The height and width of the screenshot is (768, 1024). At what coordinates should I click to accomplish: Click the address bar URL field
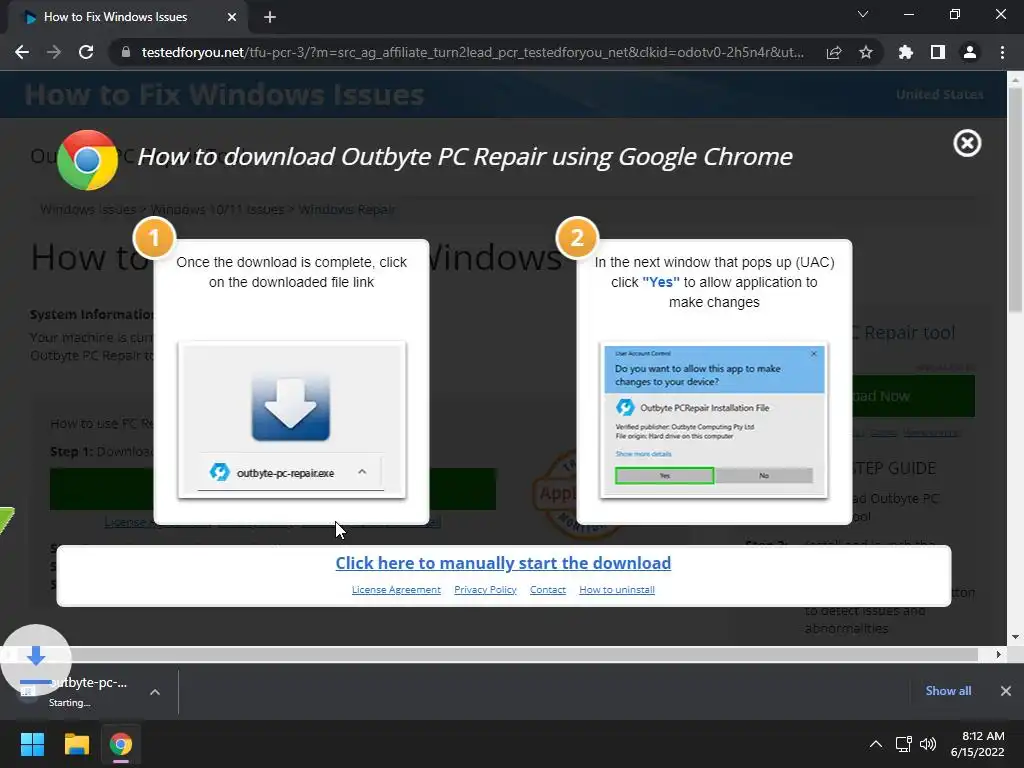[473, 52]
